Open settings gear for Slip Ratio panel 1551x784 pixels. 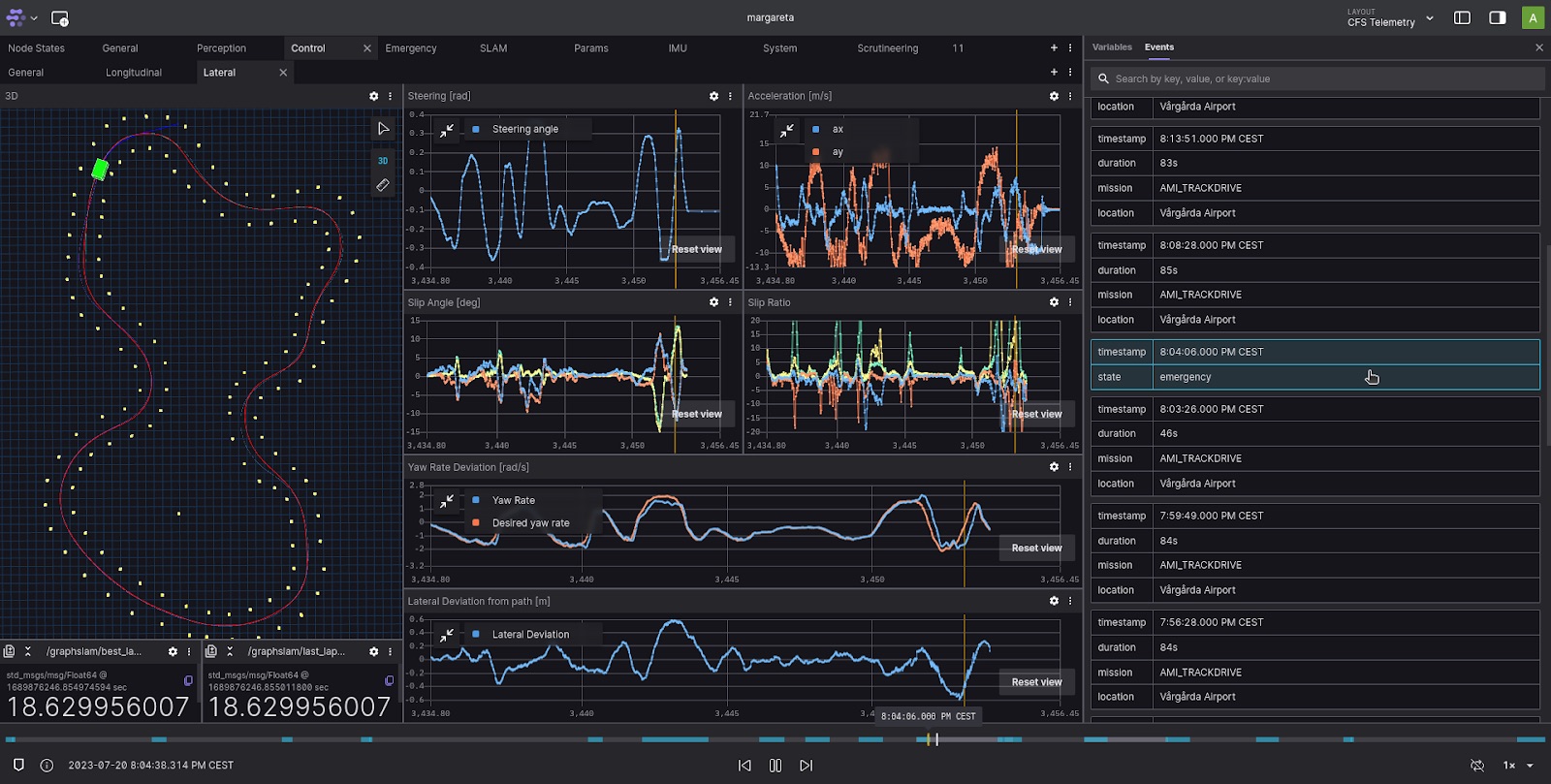(1054, 302)
